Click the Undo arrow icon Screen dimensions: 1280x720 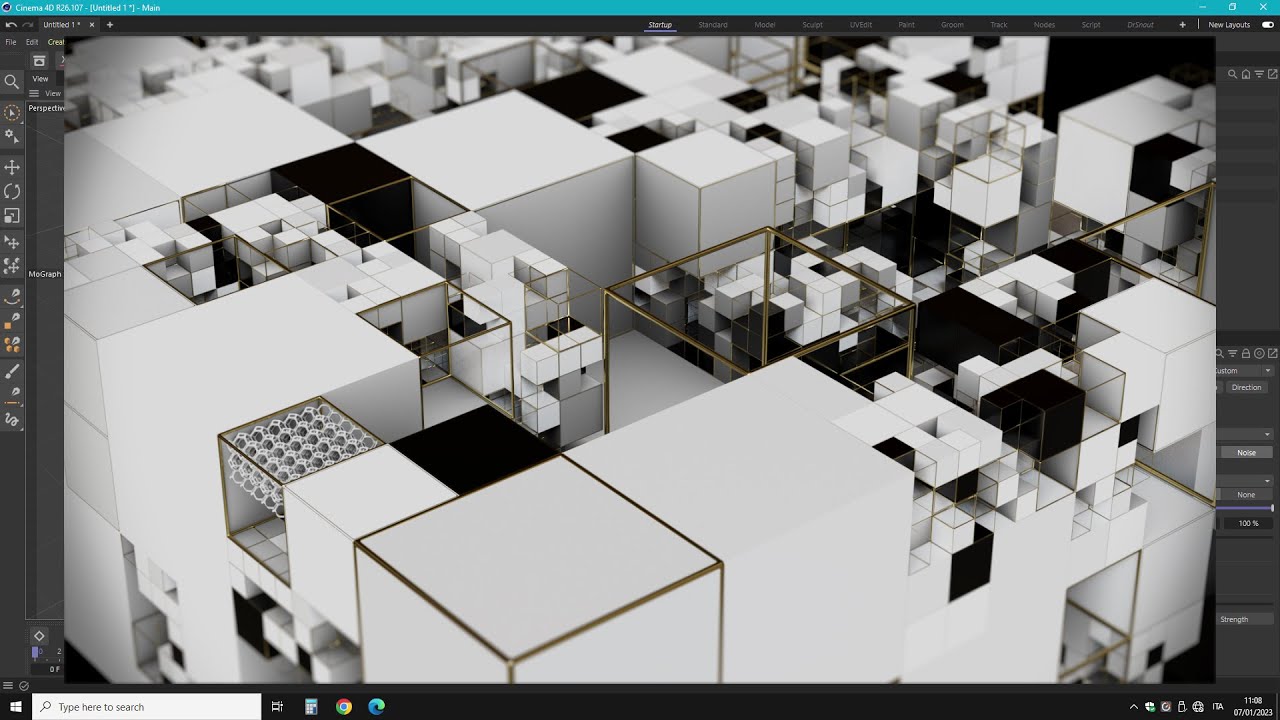[x=10, y=24]
